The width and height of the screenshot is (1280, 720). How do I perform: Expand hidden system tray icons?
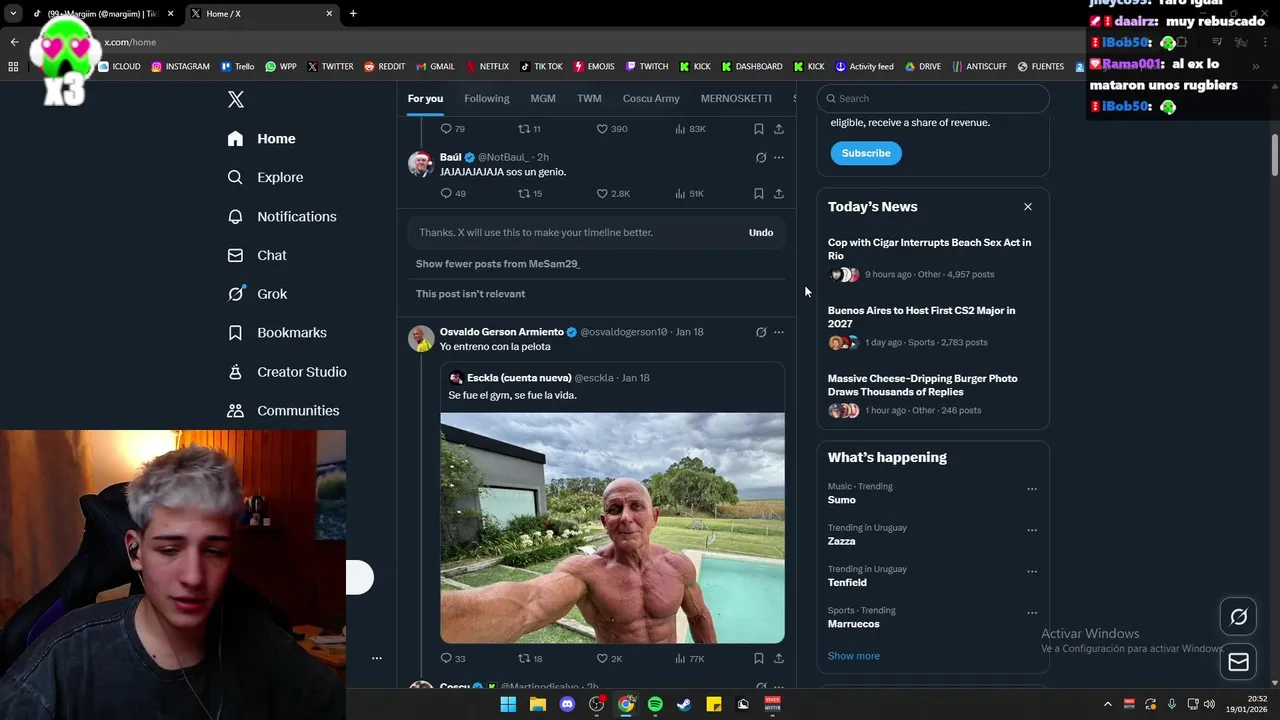pos(1107,704)
